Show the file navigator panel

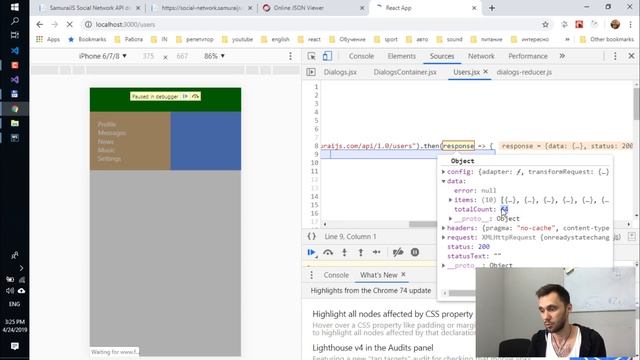click(x=311, y=72)
